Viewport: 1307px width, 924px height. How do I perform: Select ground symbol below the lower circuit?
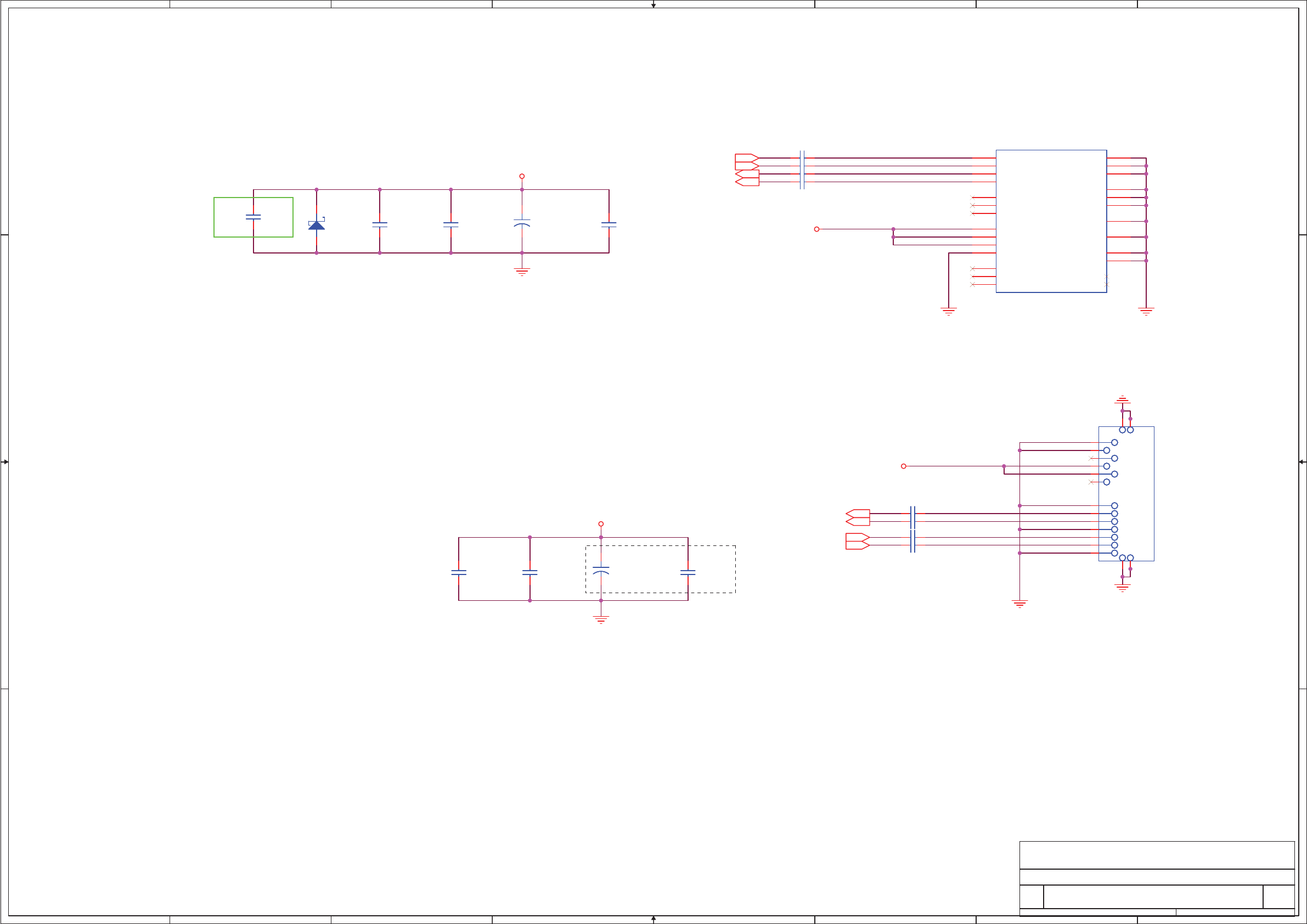(x=601, y=619)
